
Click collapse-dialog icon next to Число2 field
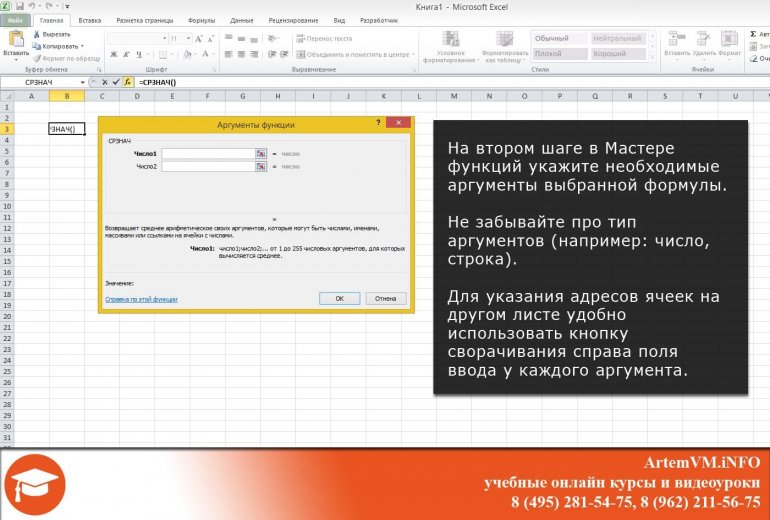pyautogui.click(x=261, y=166)
